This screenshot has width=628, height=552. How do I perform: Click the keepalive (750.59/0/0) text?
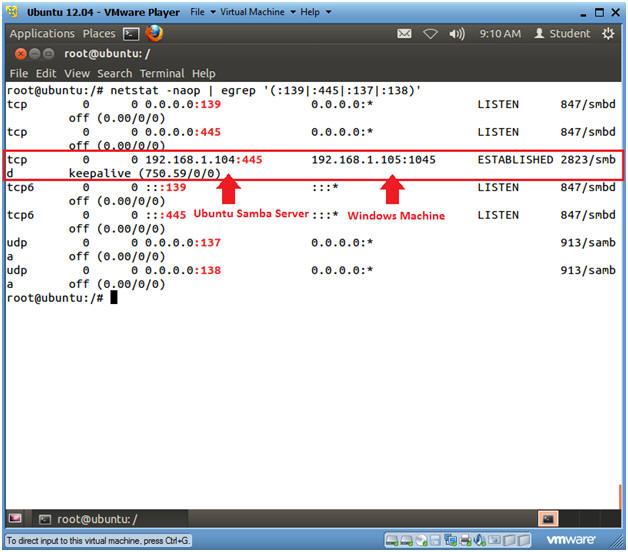pyautogui.click(x=145, y=173)
